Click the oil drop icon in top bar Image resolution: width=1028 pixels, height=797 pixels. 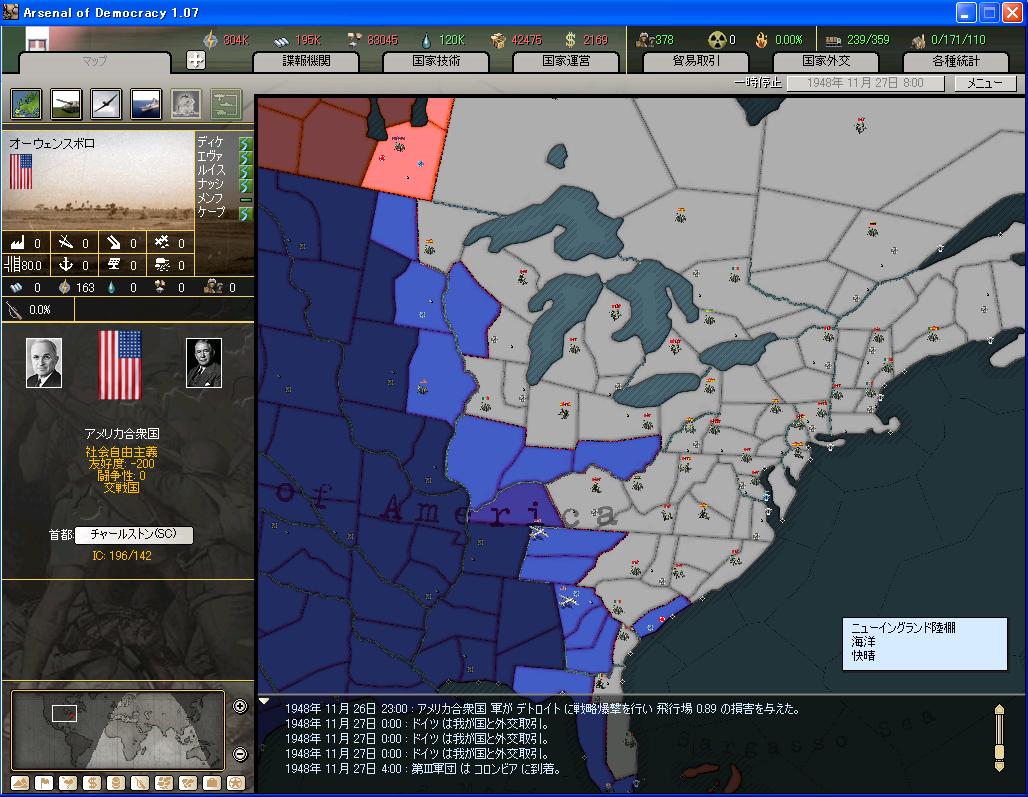pos(426,40)
